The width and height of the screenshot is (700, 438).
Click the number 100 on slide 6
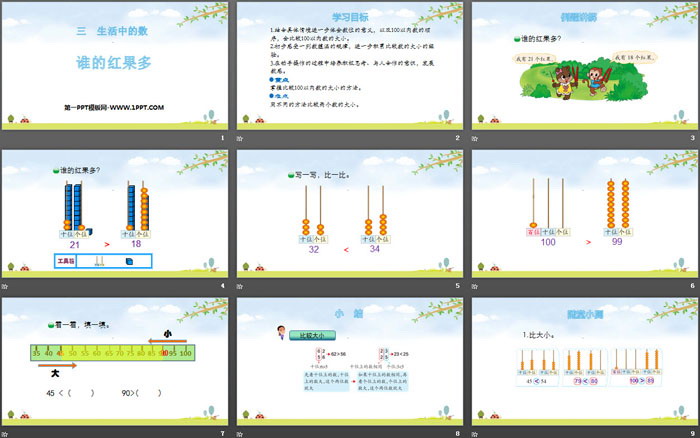point(548,242)
